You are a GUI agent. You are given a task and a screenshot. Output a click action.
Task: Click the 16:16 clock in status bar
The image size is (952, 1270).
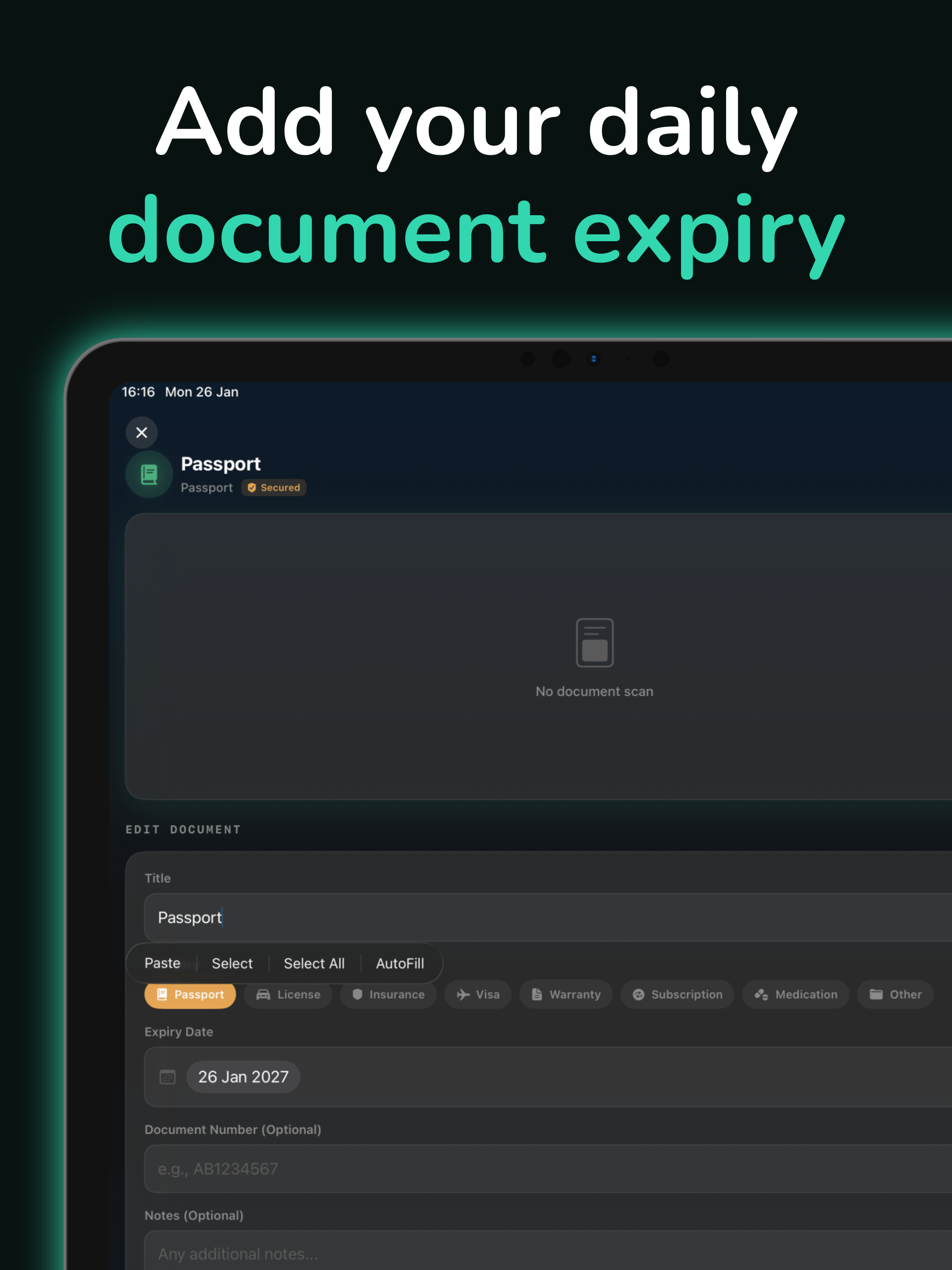pos(139,391)
